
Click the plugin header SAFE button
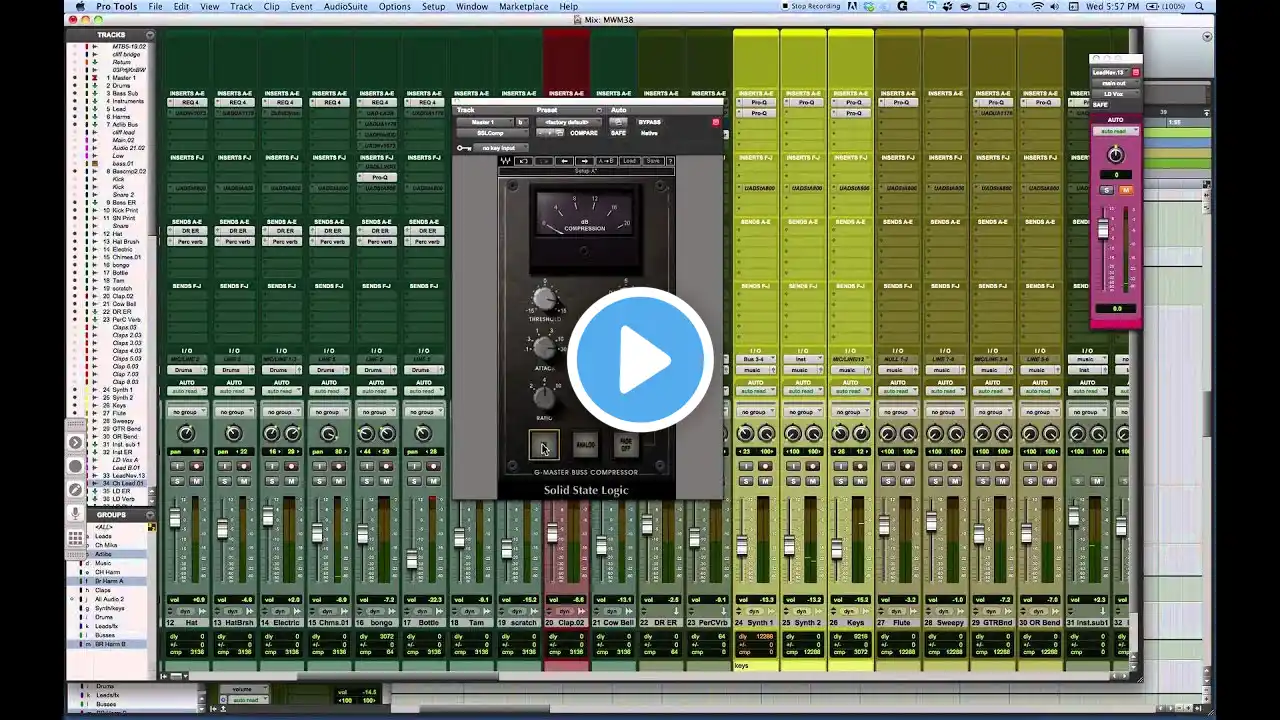coord(619,133)
